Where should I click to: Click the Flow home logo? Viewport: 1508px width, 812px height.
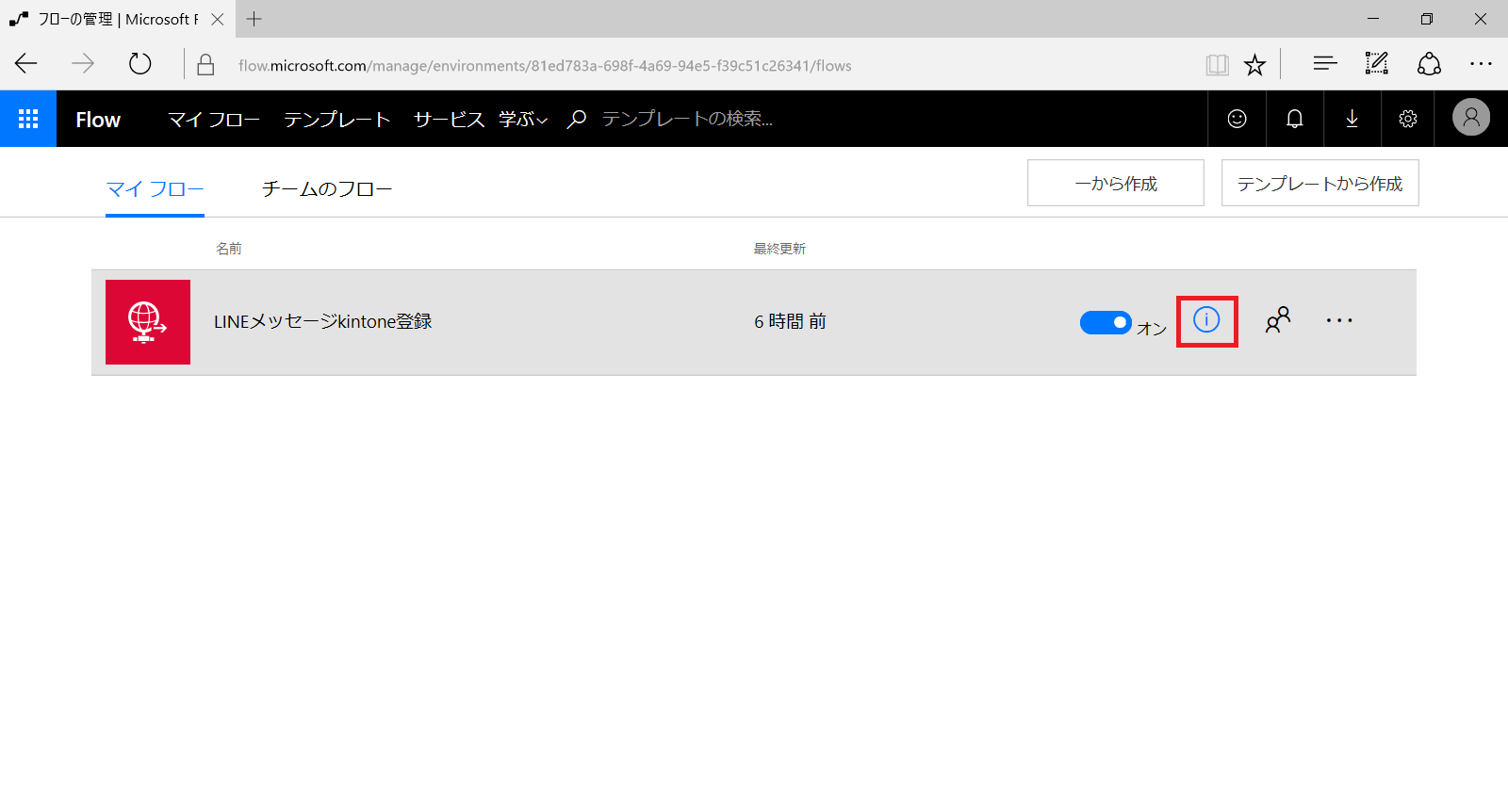98,120
